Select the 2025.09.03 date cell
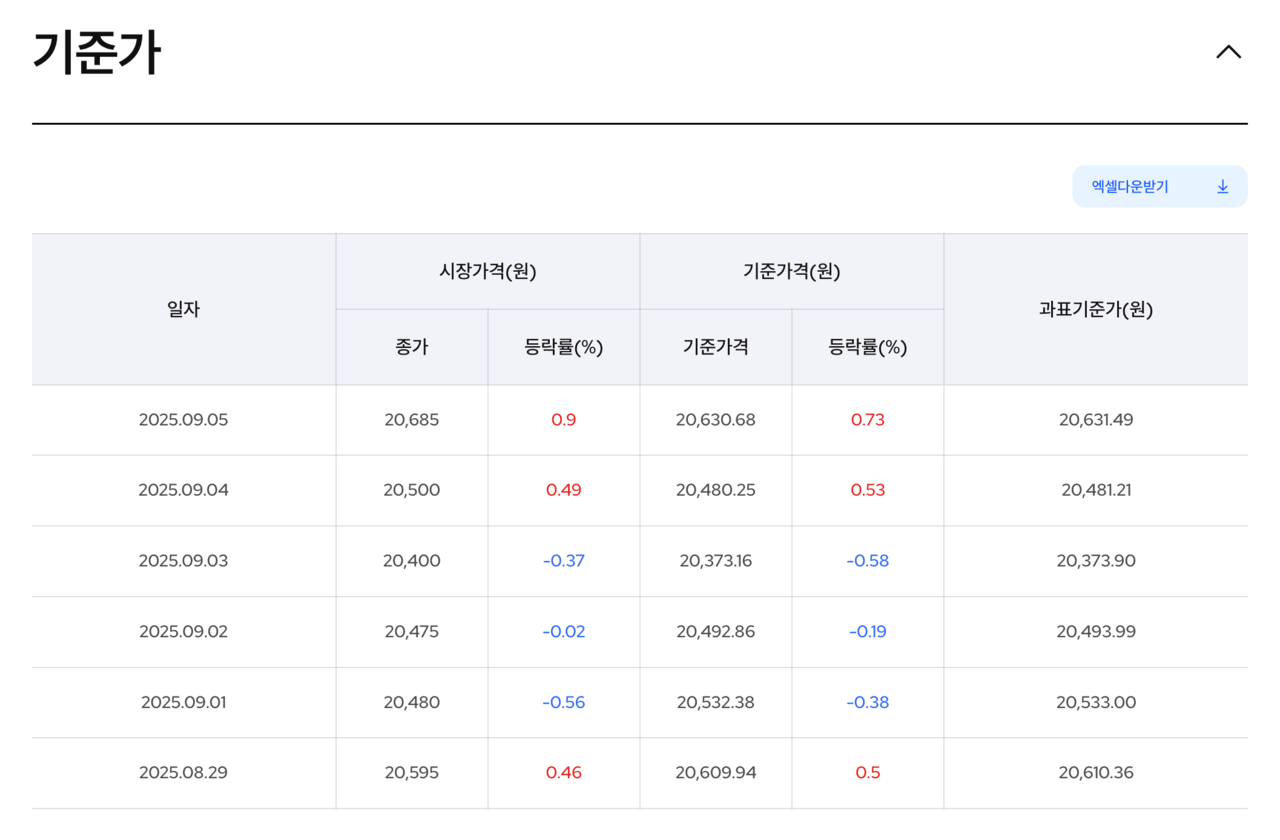Screen dimensions: 1280x840 (x=183, y=561)
